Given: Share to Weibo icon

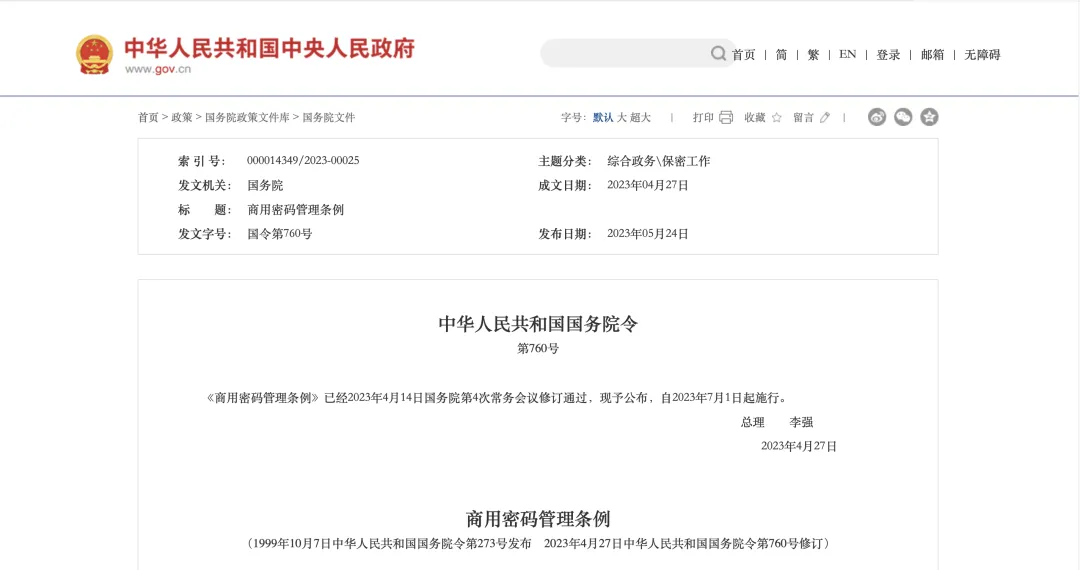Looking at the screenshot, I should point(877,117).
